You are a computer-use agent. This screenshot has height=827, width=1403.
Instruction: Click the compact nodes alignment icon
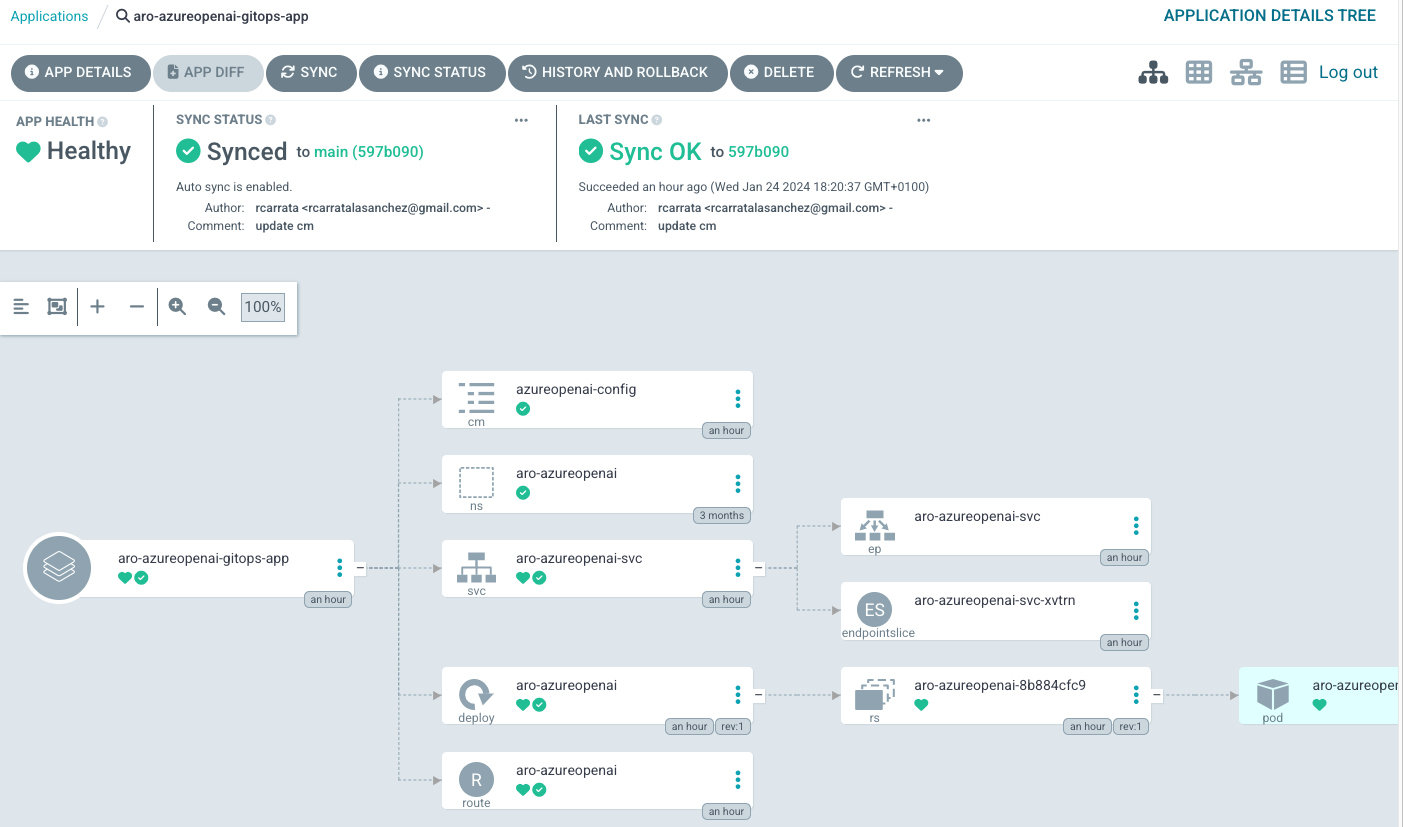[21, 307]
